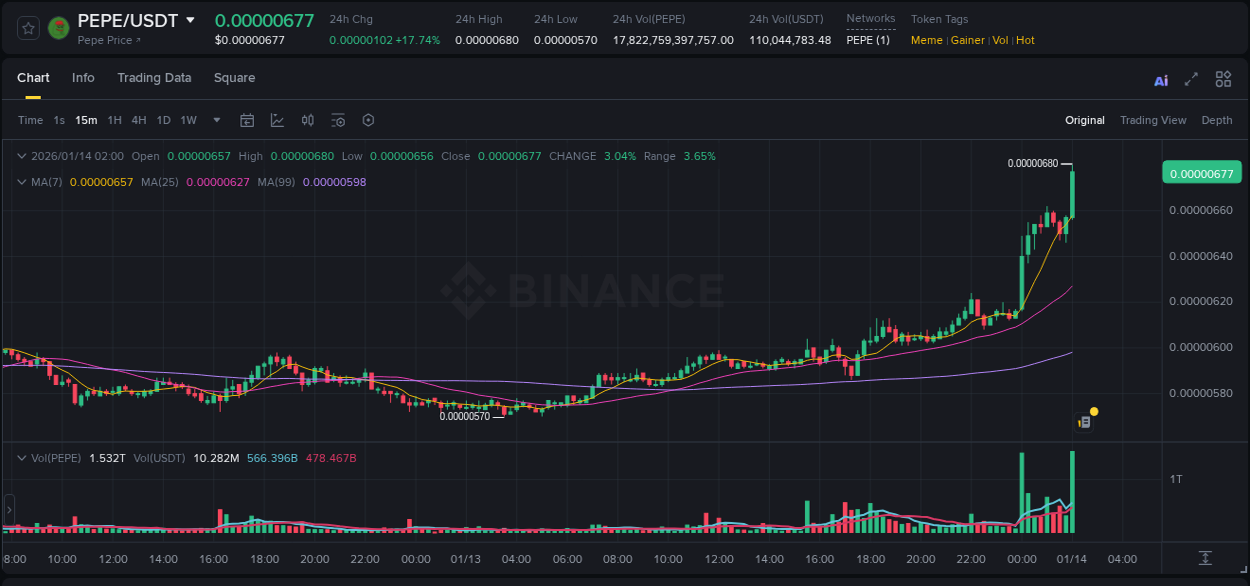Open the chart widgets layout icon

click(1223, 79)
